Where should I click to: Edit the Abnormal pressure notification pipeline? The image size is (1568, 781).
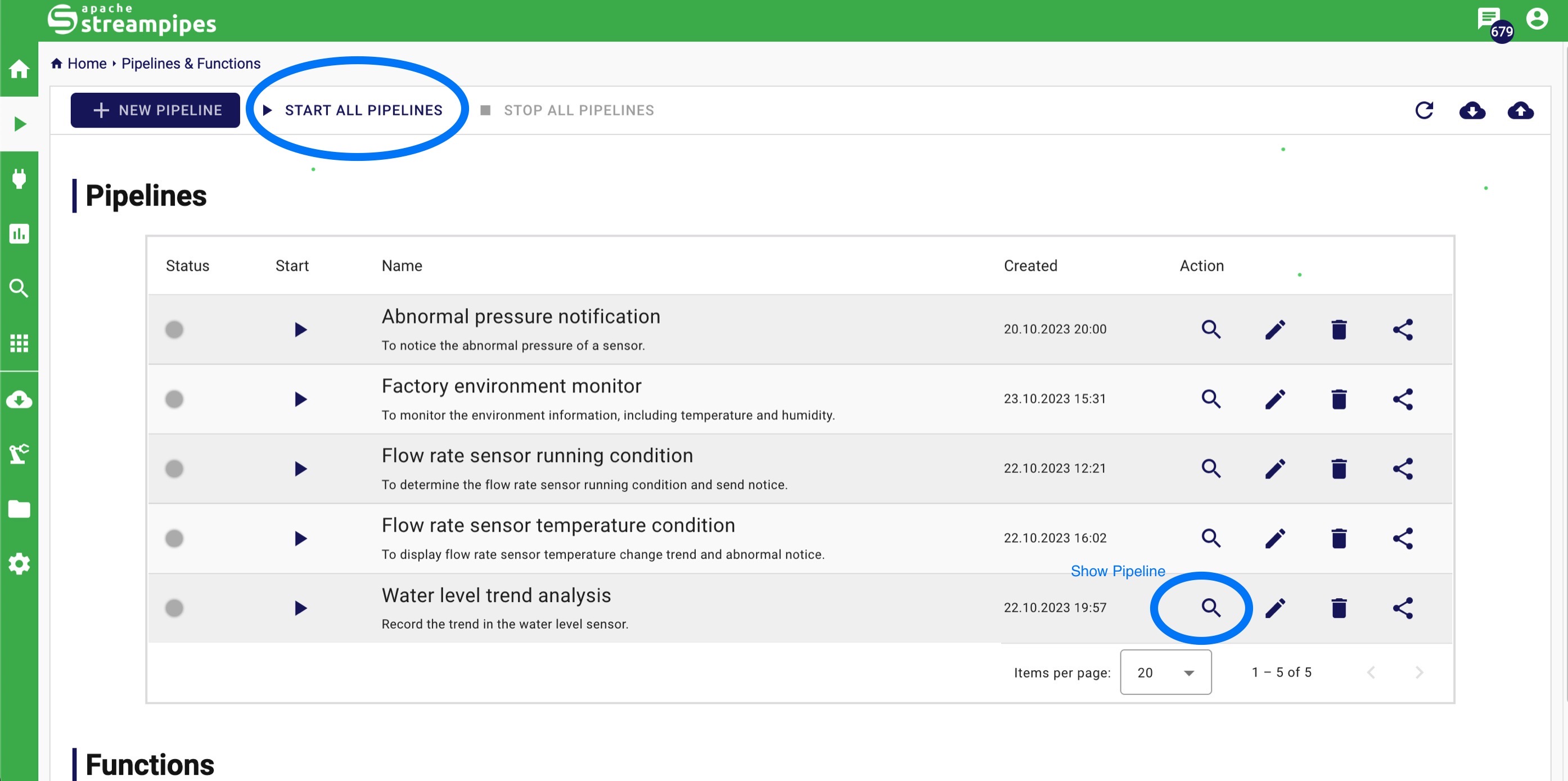(1274, 330)
